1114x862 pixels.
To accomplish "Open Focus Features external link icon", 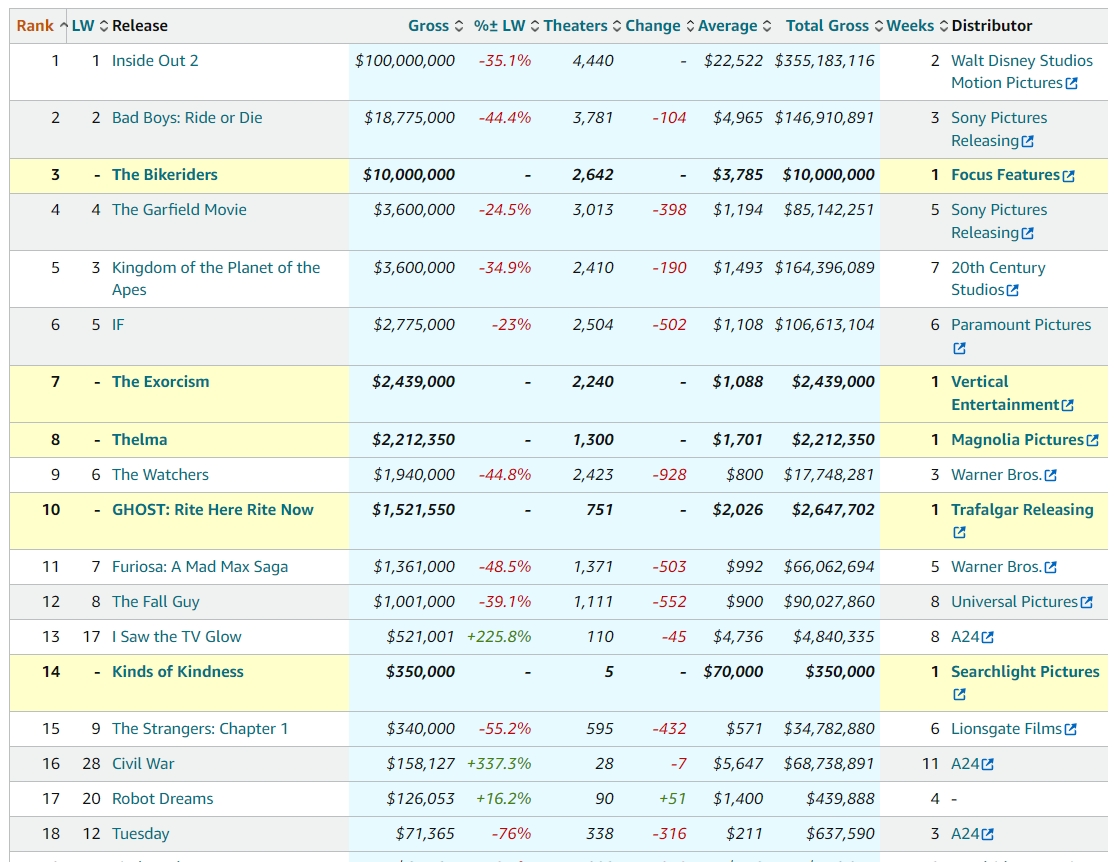I will pyautogui.click(x=1069, y=176).
